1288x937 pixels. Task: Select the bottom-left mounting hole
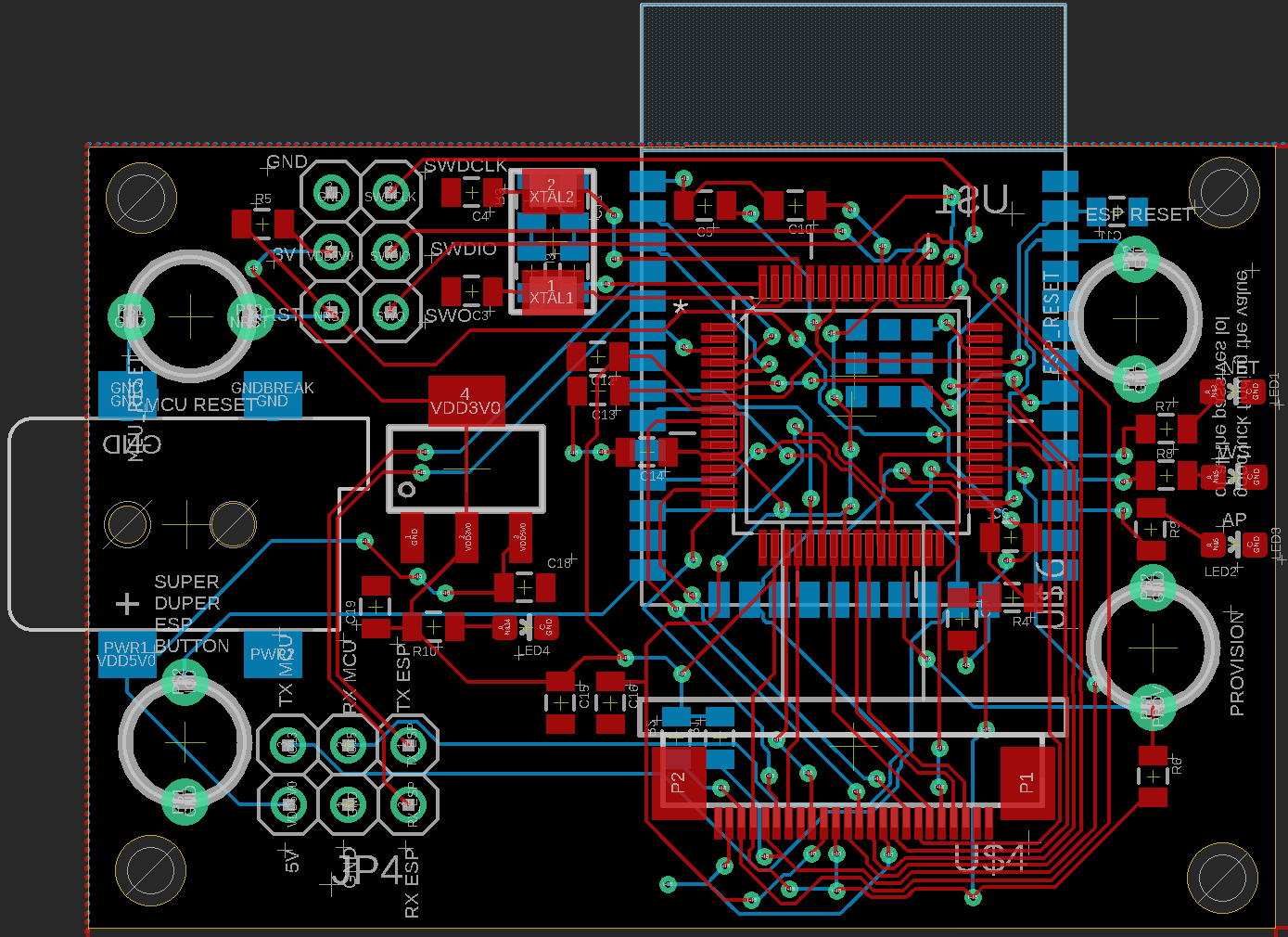click(x=150, y=870)
